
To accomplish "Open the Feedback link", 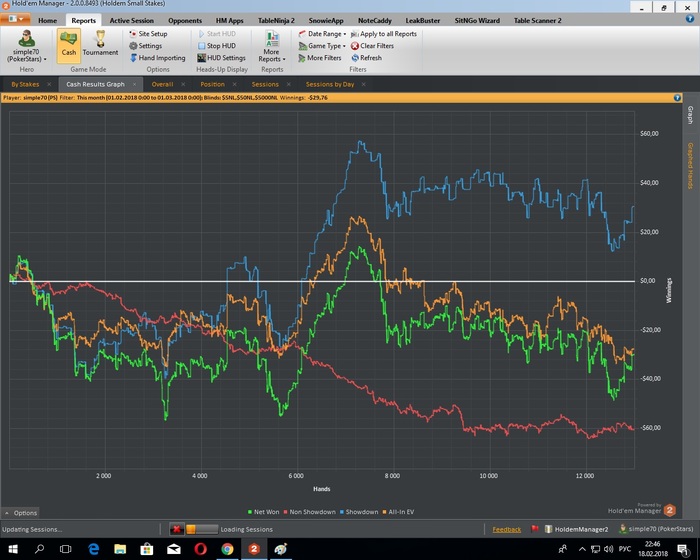I will pos(507,529).
